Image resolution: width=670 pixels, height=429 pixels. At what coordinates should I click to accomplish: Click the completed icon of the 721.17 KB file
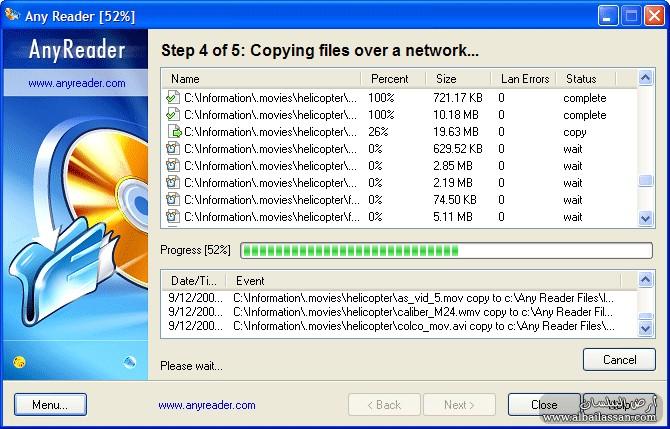pyautogui.click(x=173, y=98)
